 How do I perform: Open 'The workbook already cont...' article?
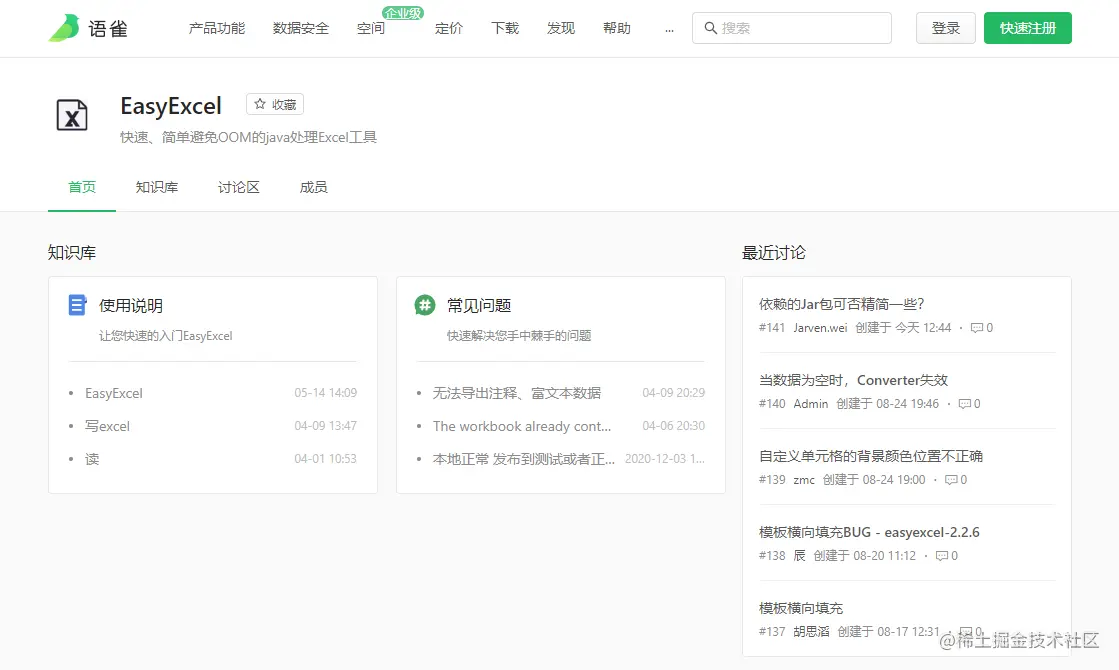(522, 426)
